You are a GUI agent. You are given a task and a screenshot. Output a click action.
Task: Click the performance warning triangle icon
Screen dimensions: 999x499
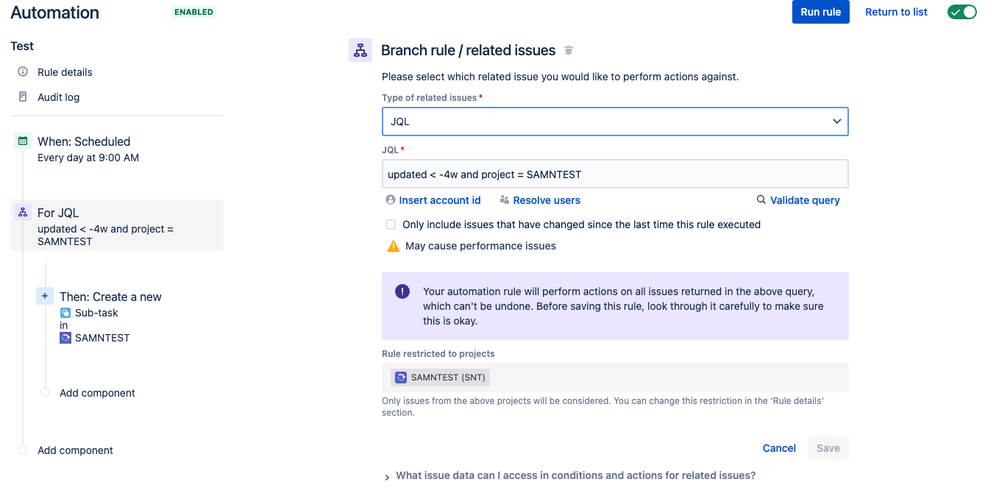point(394,246)
